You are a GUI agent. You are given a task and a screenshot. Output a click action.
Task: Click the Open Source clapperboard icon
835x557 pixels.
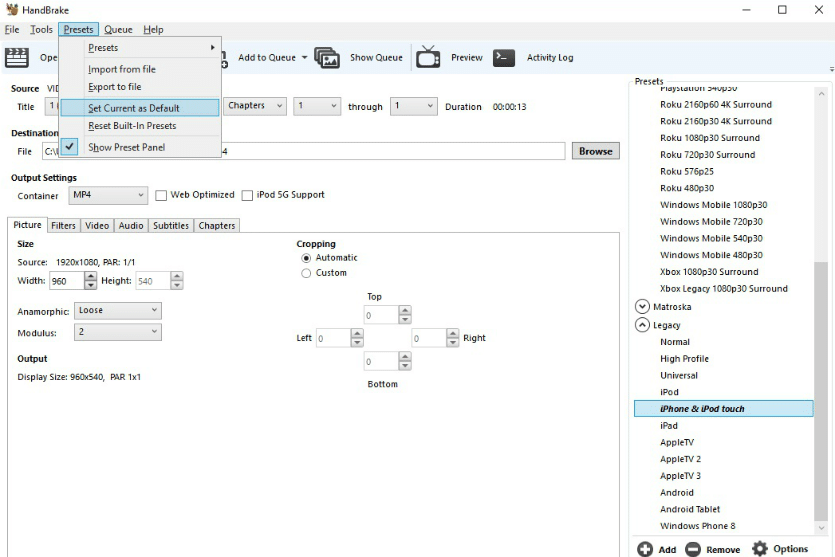pyautogui.click(x=17, y=58)
